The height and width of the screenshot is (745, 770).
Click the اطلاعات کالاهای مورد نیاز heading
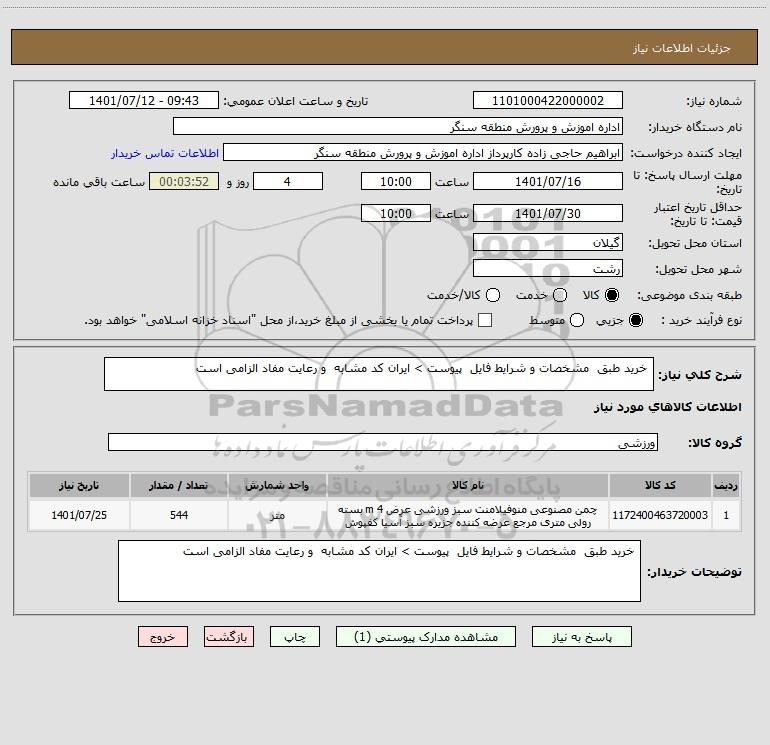[x=667, y=407]
